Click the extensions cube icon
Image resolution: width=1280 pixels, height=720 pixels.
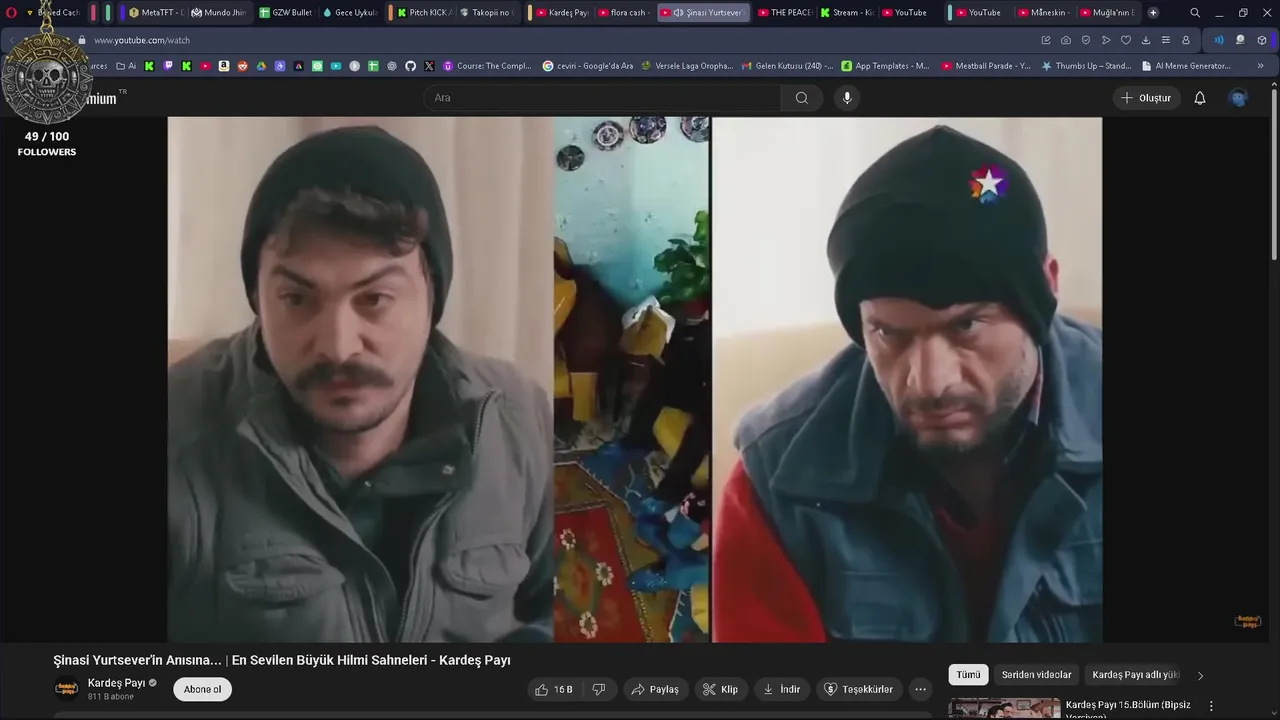1262,40
